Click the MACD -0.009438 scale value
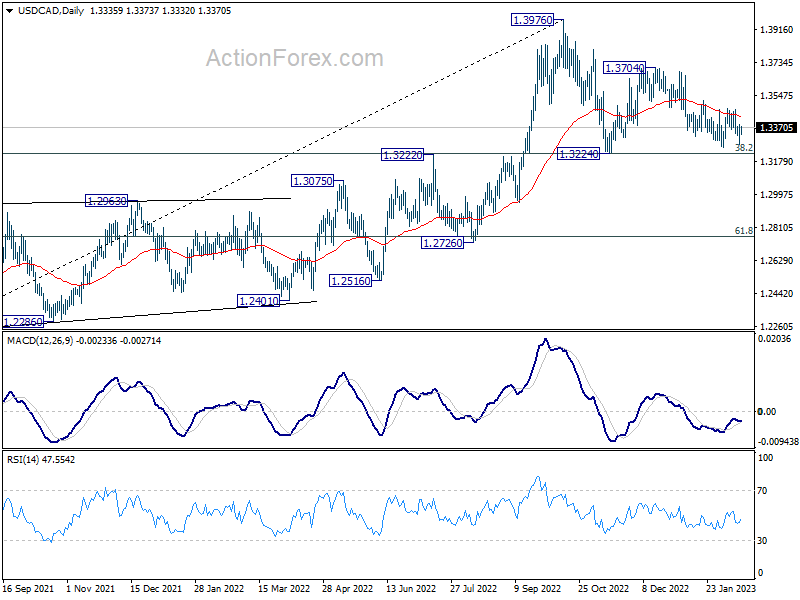The width and height of the screenshot is (800, 600). [778, 442]
